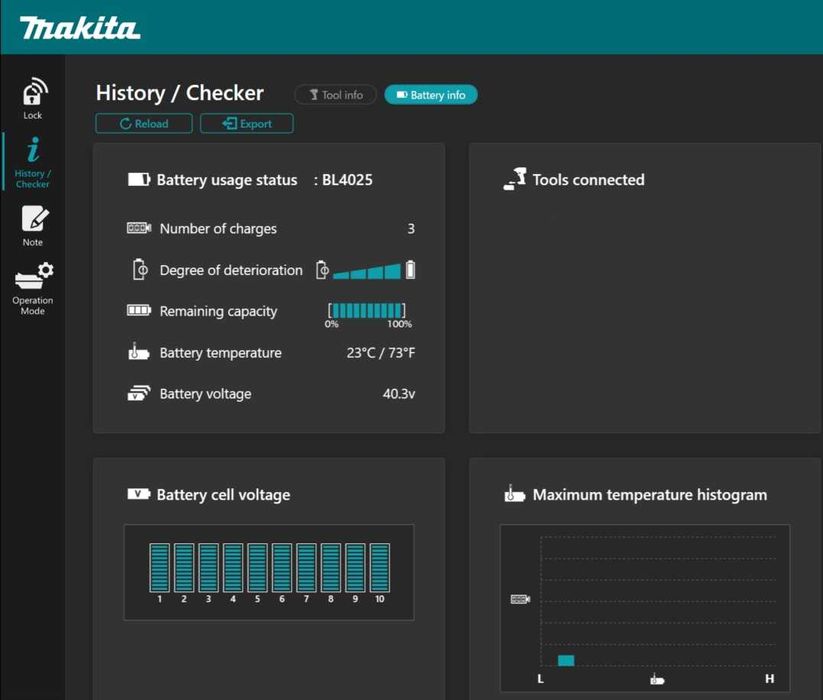Click the Battery usage status battery icon
Screen dimensions: 823x700
(x=139, y=180)
